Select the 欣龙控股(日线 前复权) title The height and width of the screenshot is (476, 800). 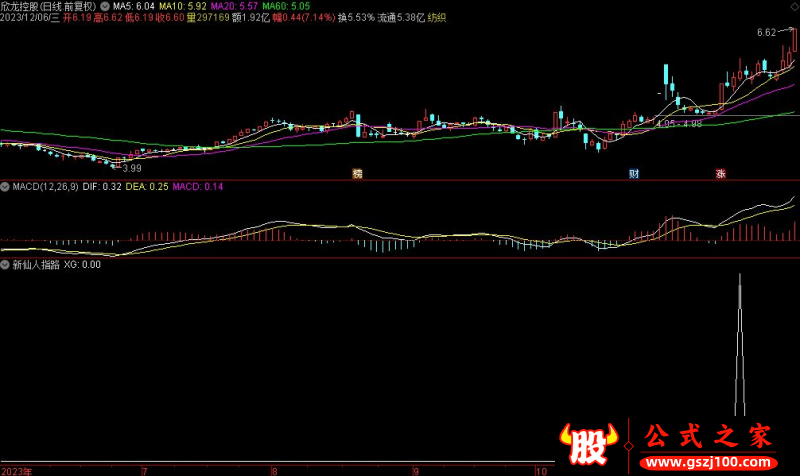(48, 6)
